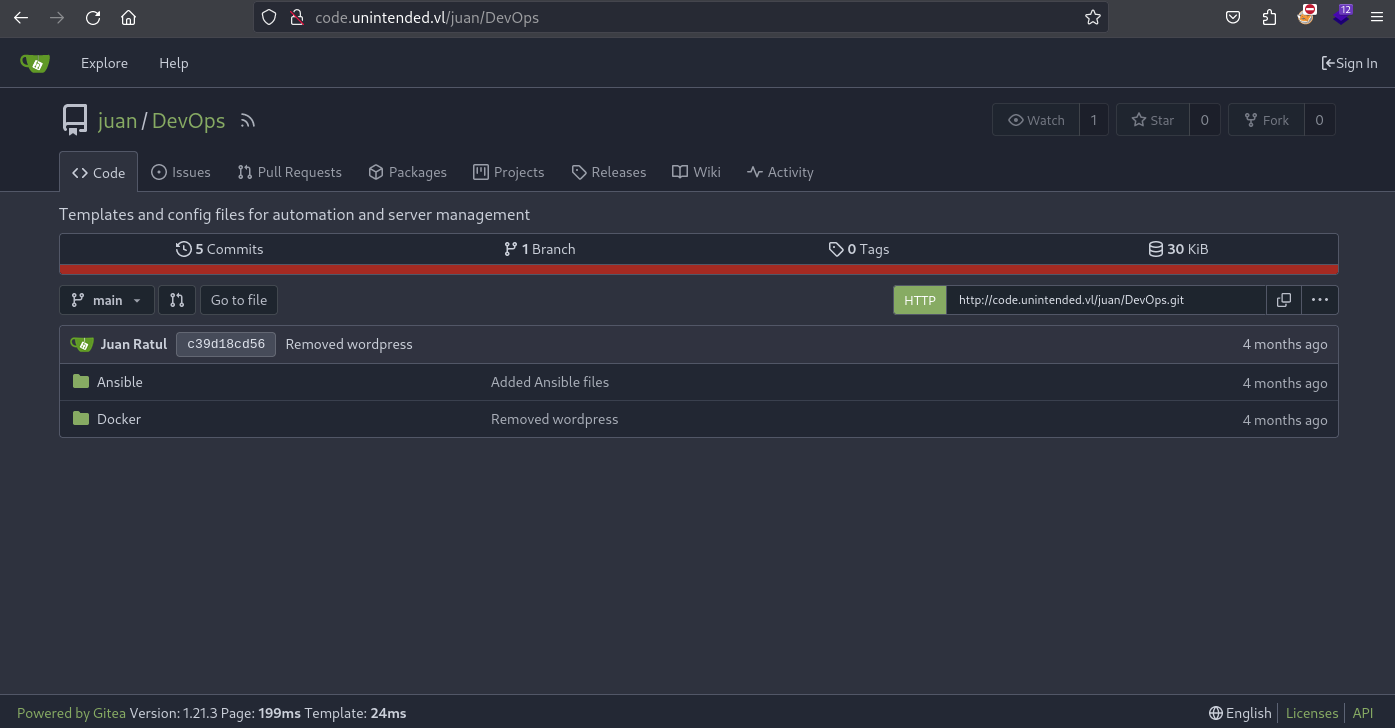The image size is (1395, 728).
Task: Select the HTTP clone protocol button
Action: (x=920, y=300)
